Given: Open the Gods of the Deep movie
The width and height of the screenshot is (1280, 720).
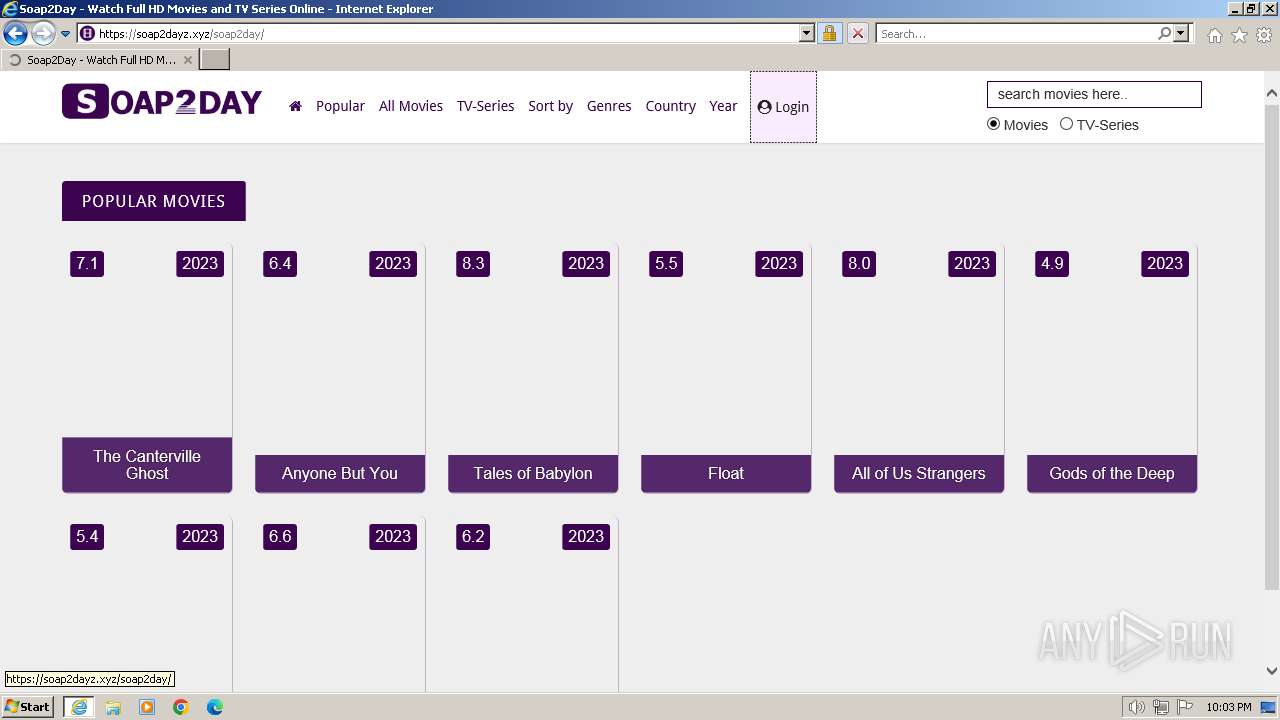Looking at the screenshot, I should (1112, 368).
